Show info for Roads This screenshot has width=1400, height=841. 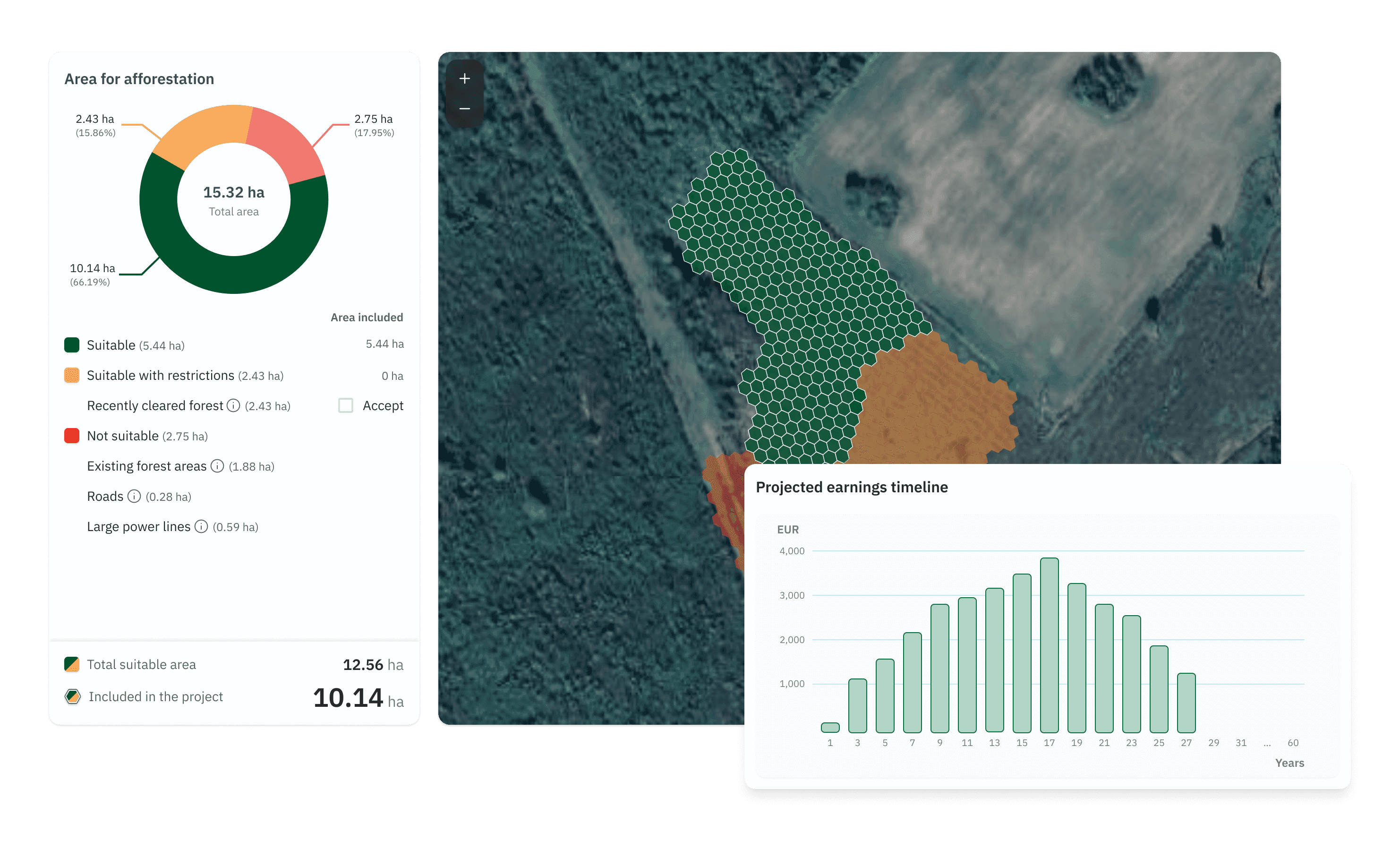click(134, 497)
